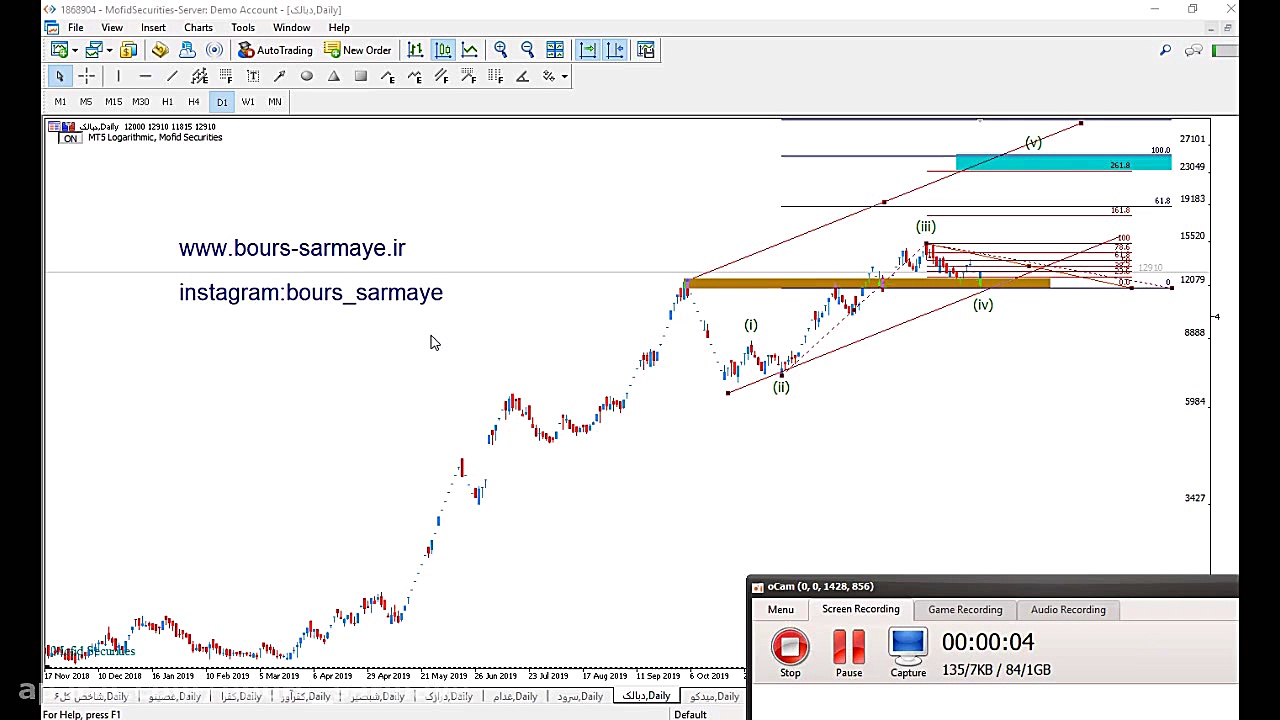Select the Elliott impulse wave tool
This screenshot has width=1280, height=720.
point(388,76)
